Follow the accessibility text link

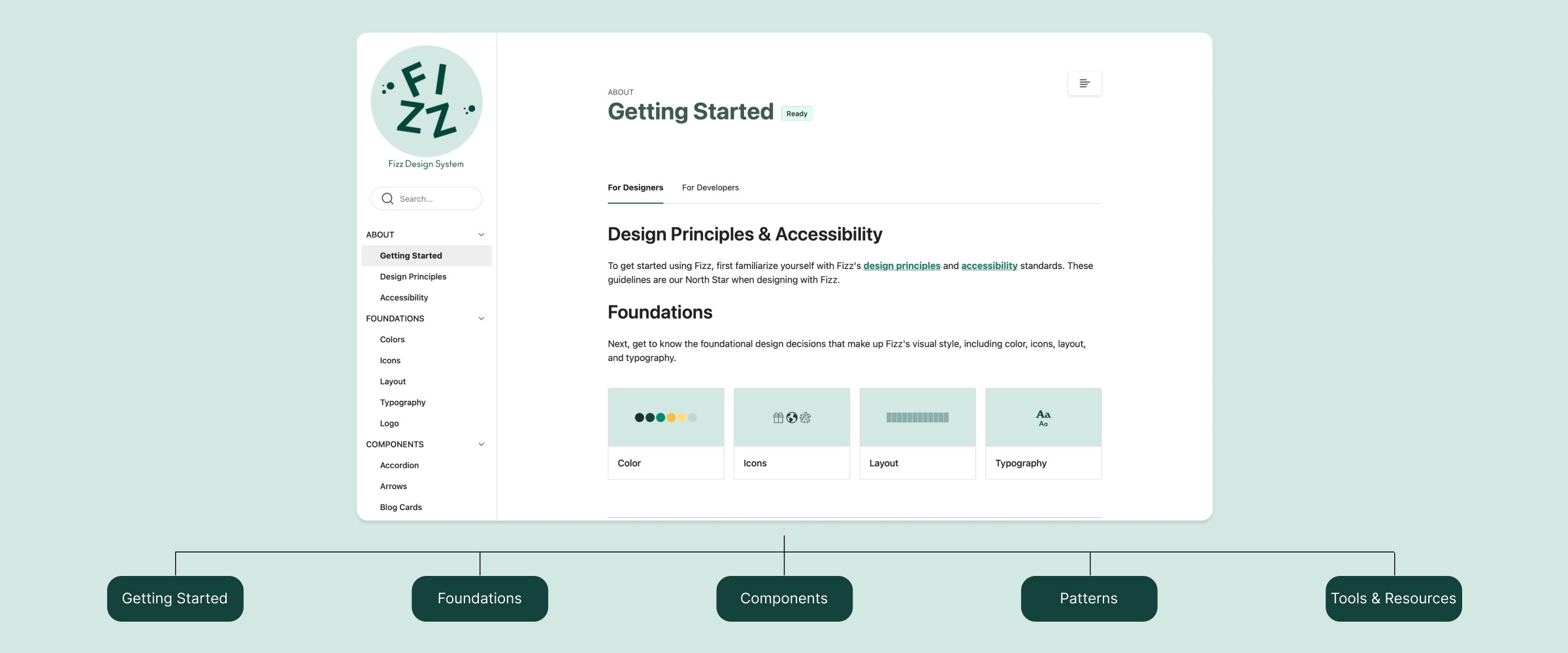click(x=989, y=266)
